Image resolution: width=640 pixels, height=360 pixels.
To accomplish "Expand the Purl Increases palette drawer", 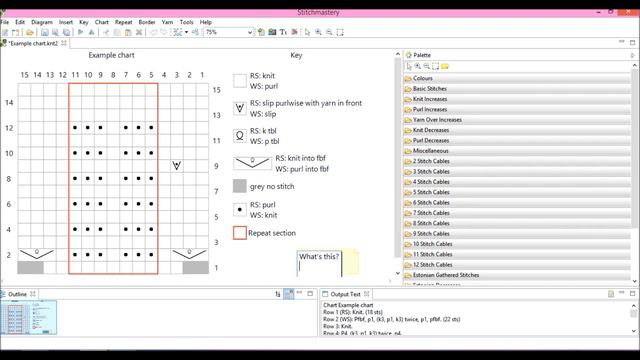I will click(518, 109).
